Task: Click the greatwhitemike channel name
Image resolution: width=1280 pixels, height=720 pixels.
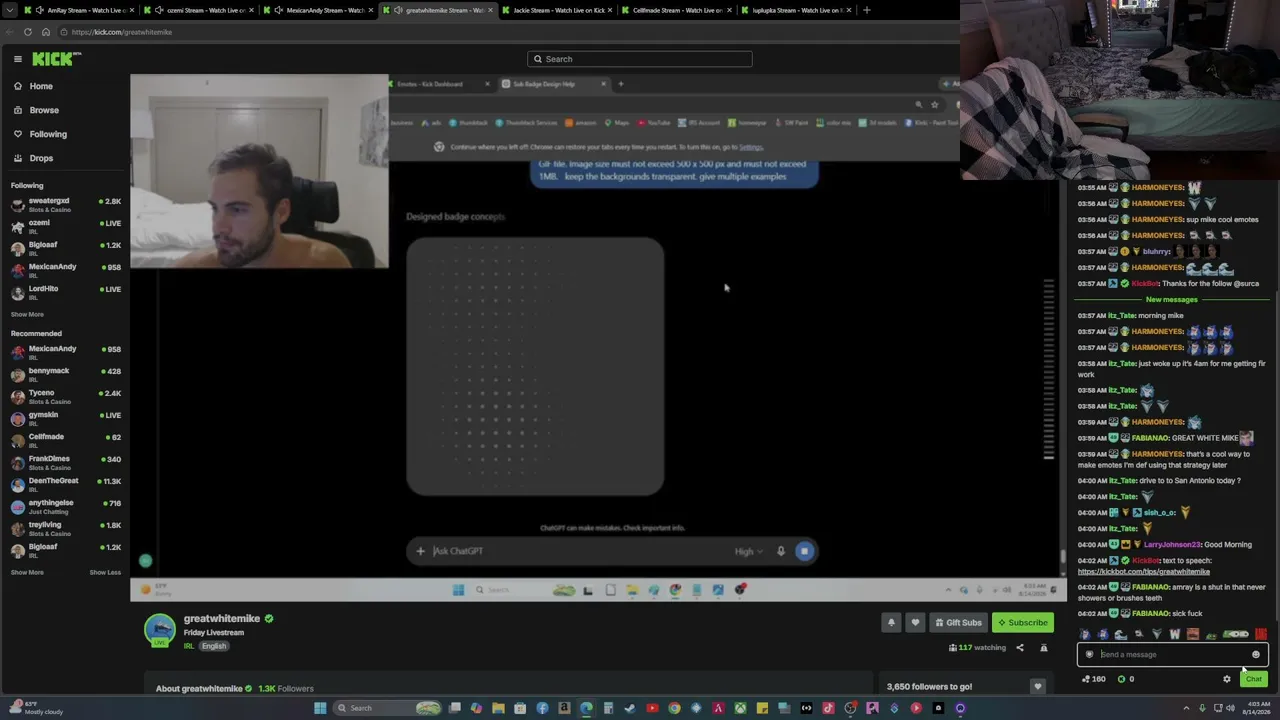Action: (x=222, y=619)
